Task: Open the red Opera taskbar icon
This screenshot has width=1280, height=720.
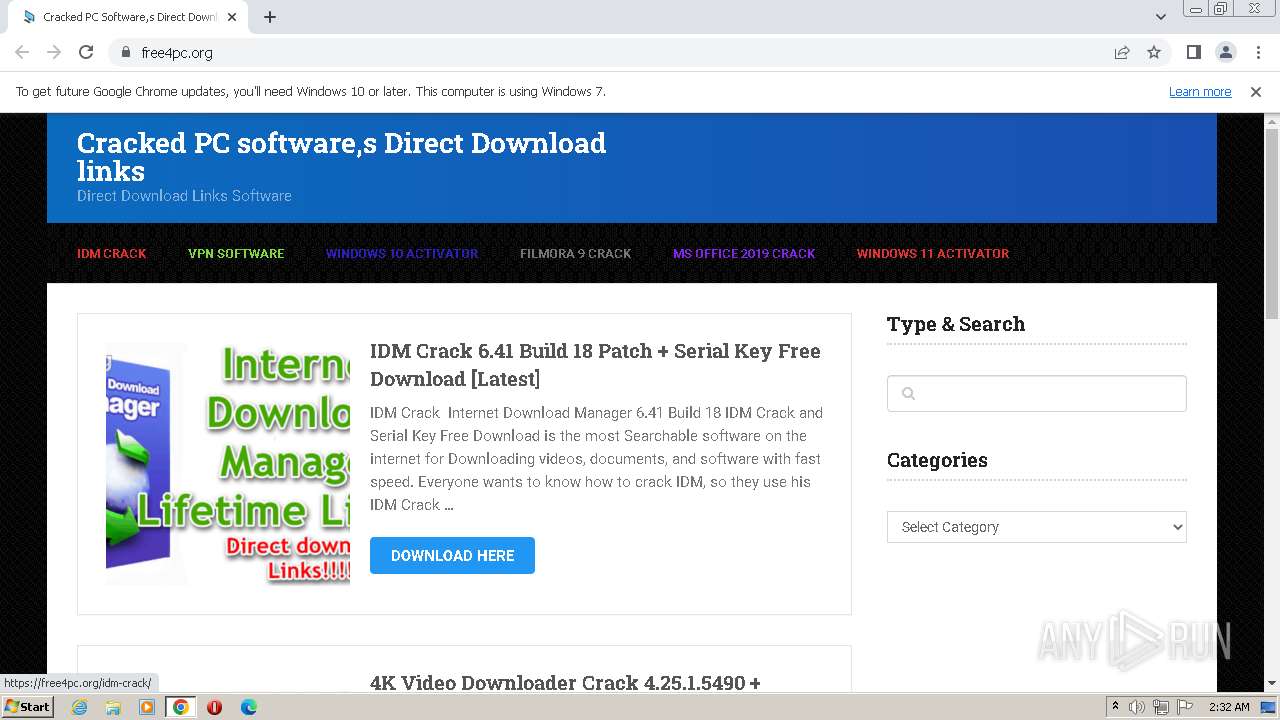Action: pos(214,707)
